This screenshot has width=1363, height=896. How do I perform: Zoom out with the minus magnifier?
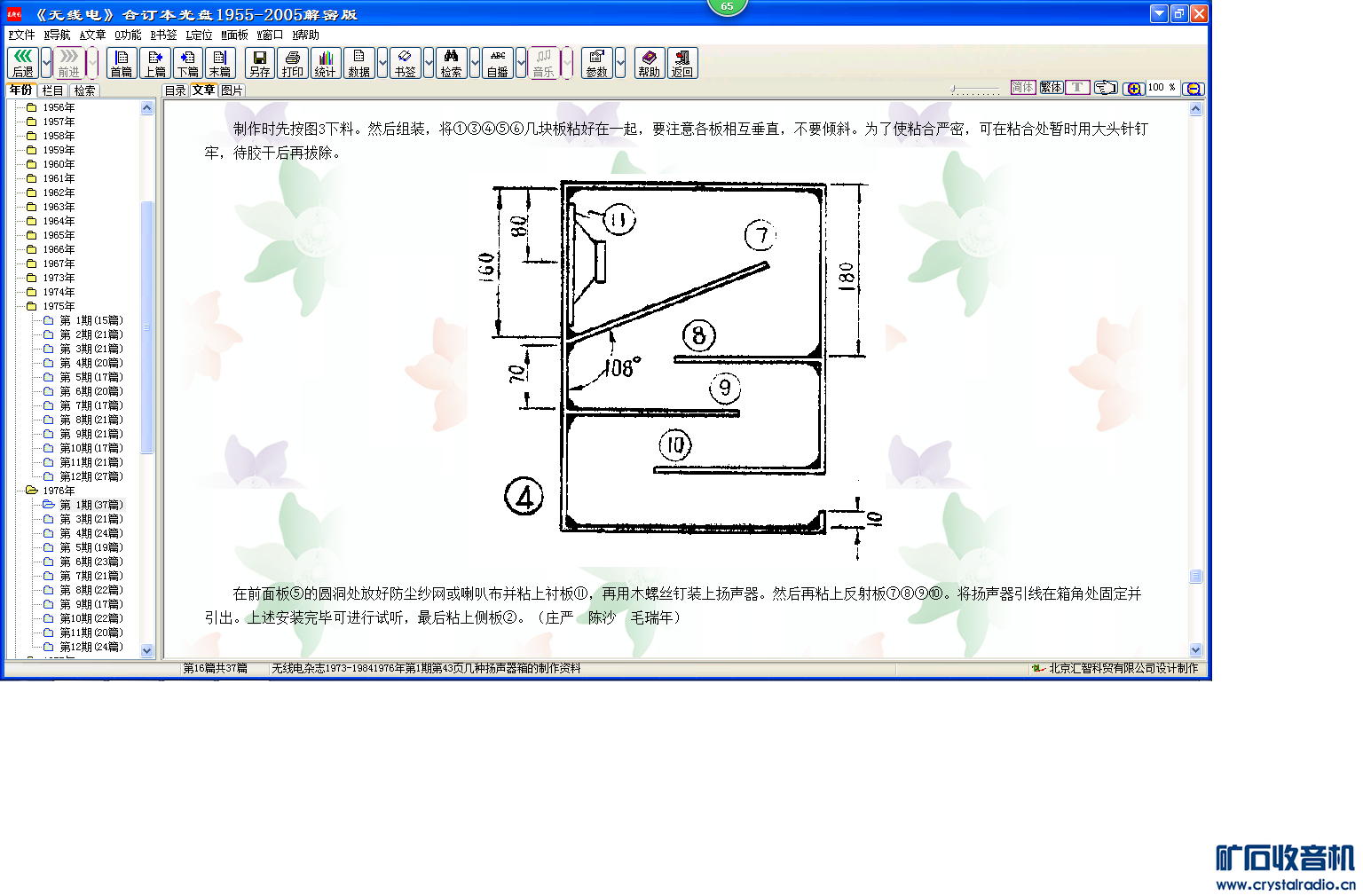pos(1194,88)
